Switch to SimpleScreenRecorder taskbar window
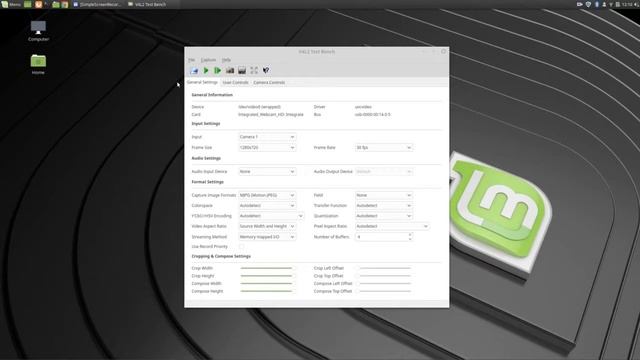640x360 pixels. coord(98,4)
